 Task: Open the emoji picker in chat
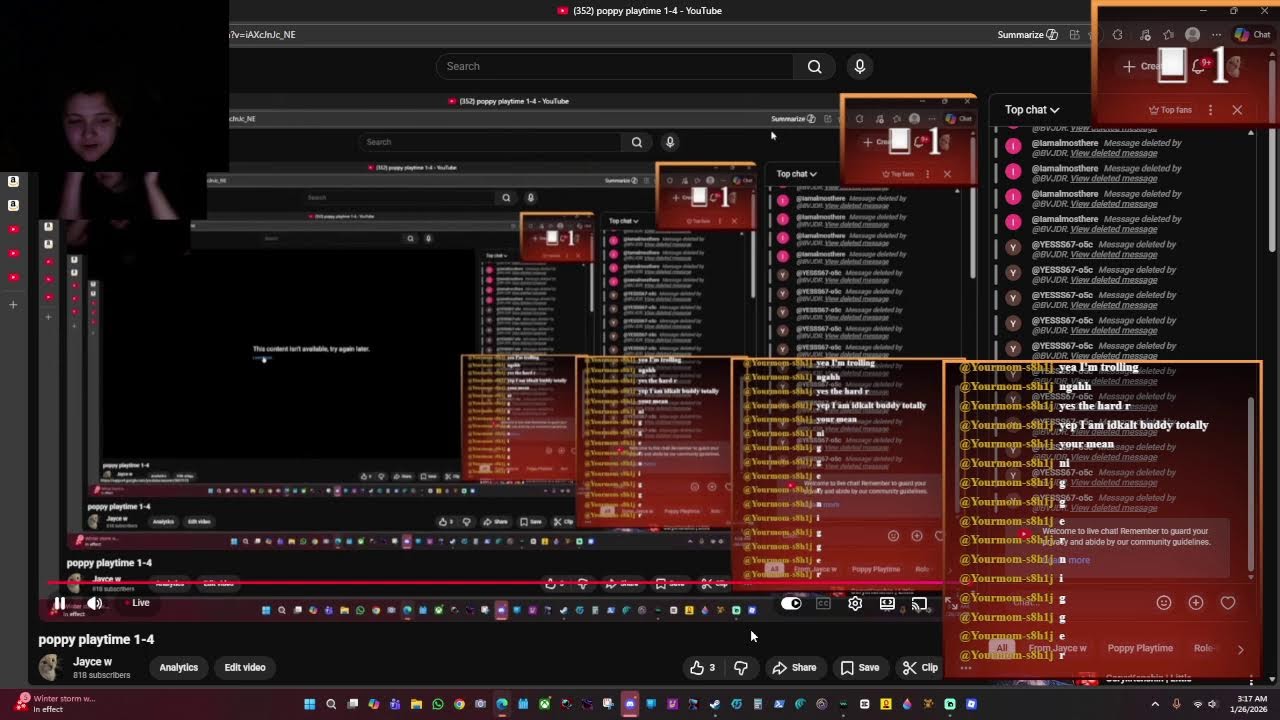coord(1163,603)
